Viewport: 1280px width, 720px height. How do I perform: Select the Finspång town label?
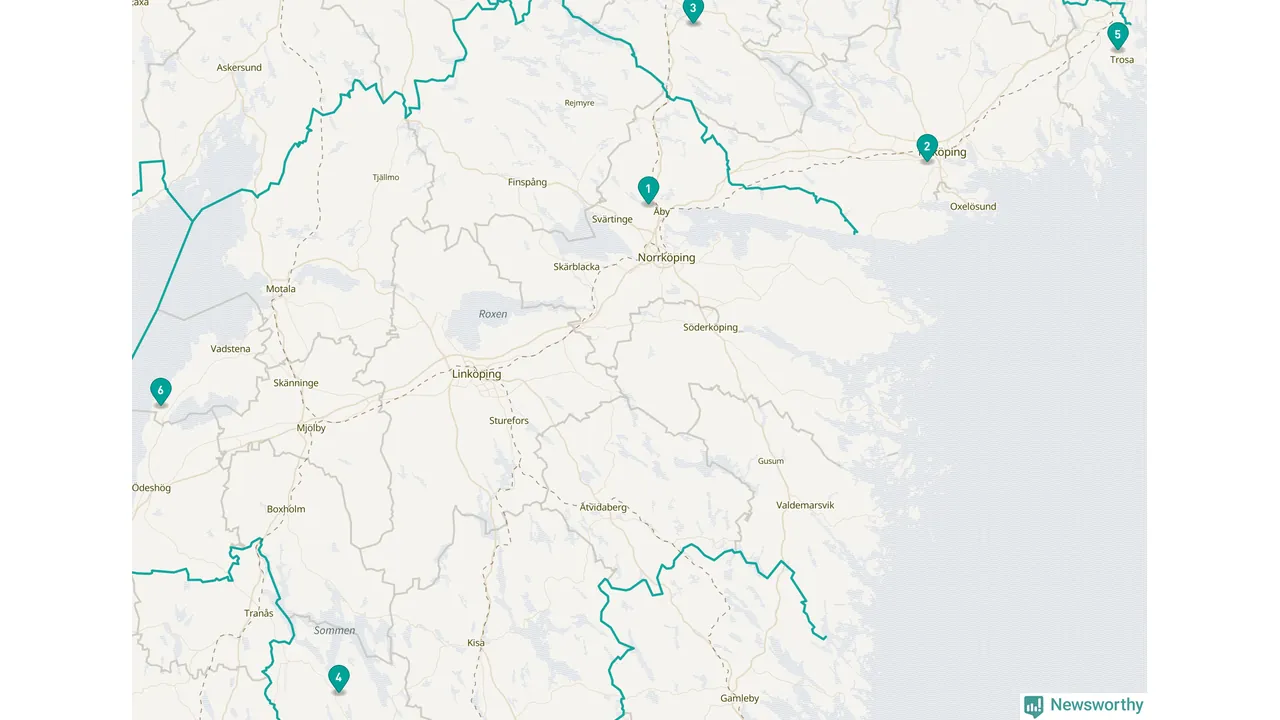tap(528, 182)
